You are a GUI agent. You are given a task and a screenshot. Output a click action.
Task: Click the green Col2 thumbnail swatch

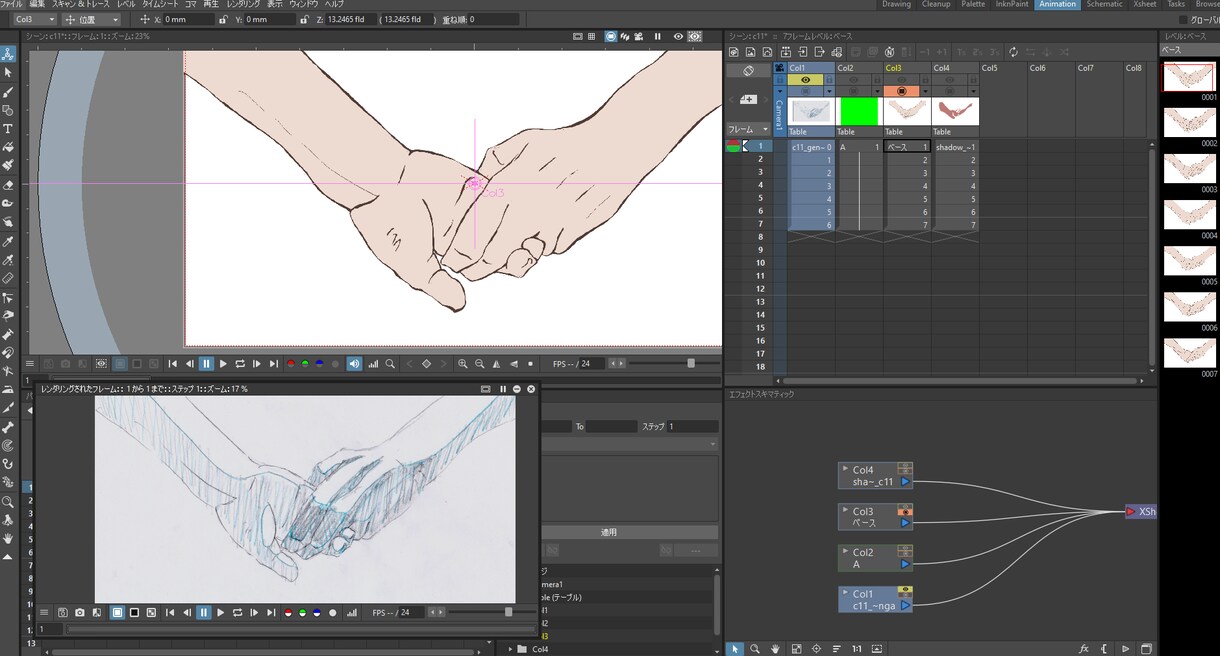click(x=859, y=111)
